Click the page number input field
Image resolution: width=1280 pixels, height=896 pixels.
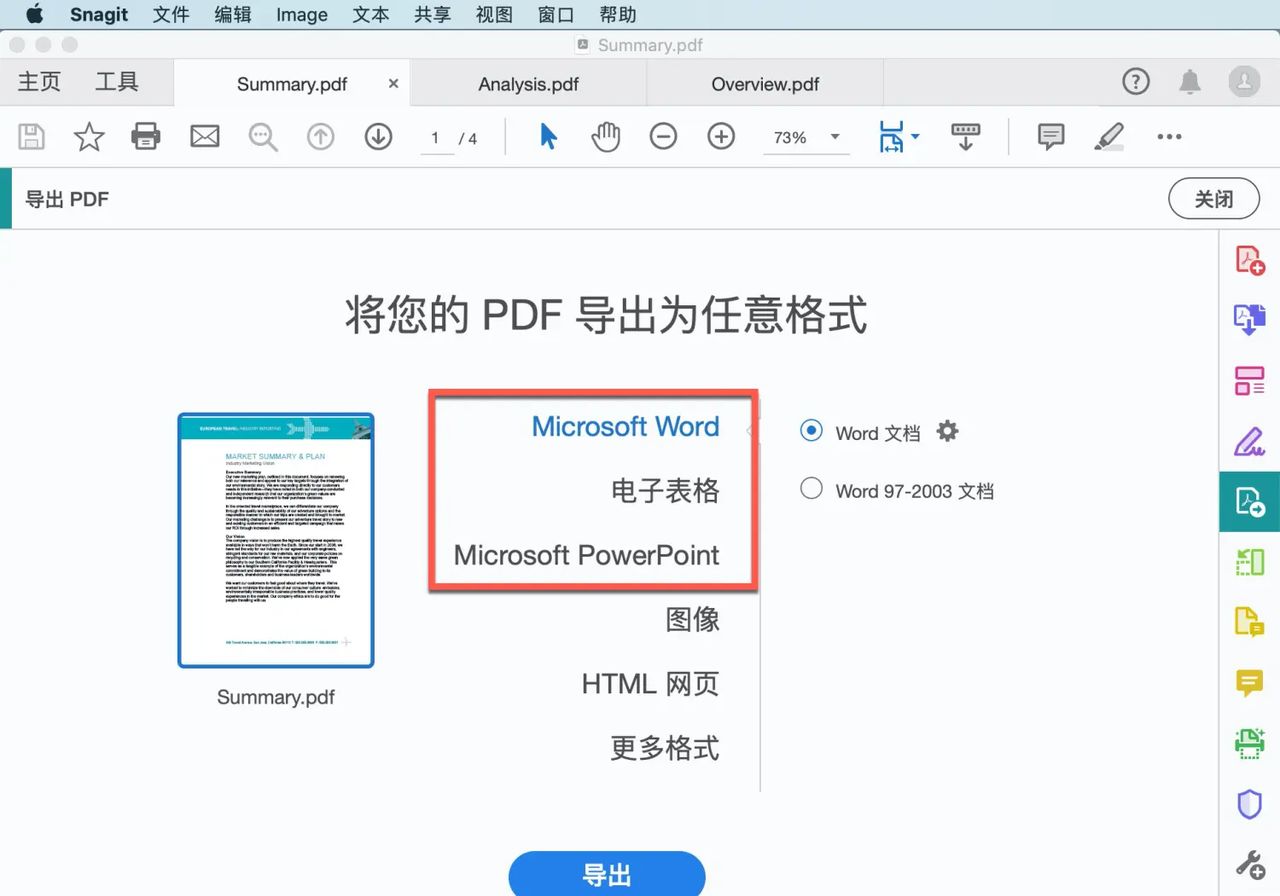(435, 138)
